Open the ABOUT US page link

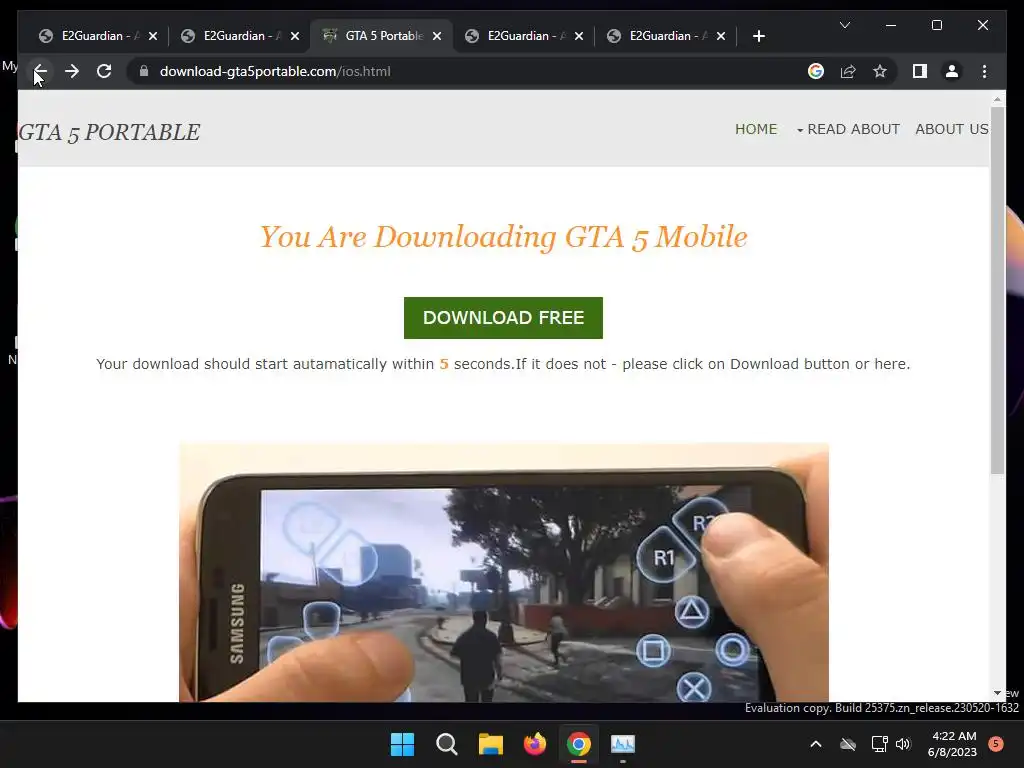pos(952,129)
